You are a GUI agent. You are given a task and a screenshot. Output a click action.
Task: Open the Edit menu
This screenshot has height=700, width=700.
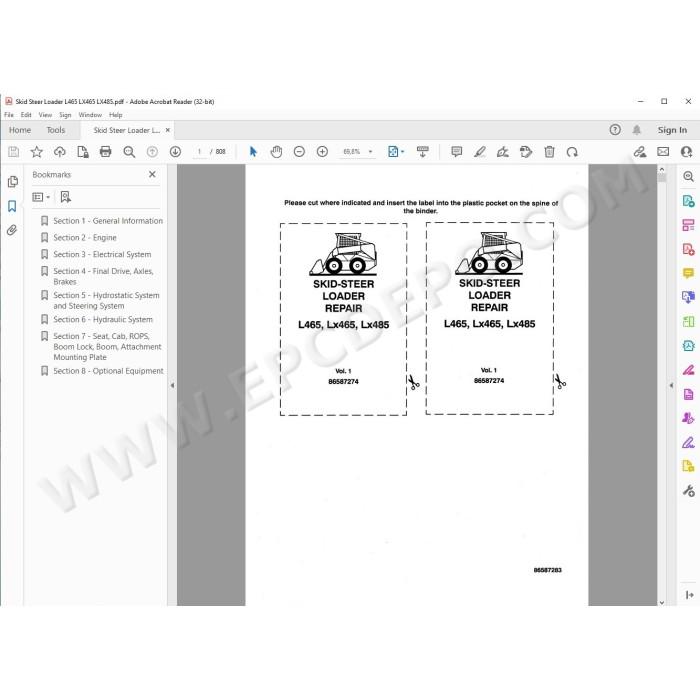(26, 115)
